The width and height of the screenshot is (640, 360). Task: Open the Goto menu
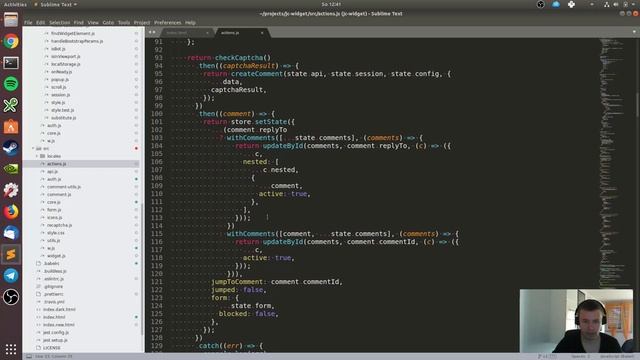[x=108, y=22]
